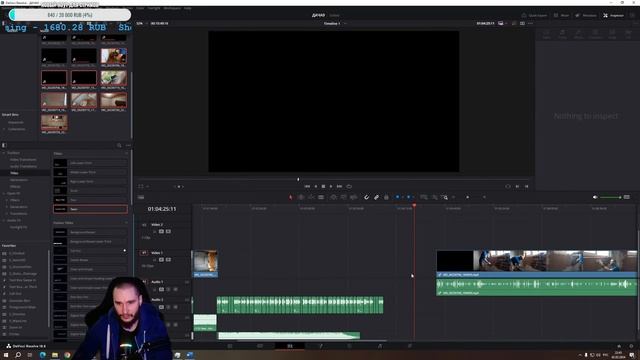This screenshot has width=640, height=360.
Task: Go to first frame in transport controls
Action: tap(307, 187)
